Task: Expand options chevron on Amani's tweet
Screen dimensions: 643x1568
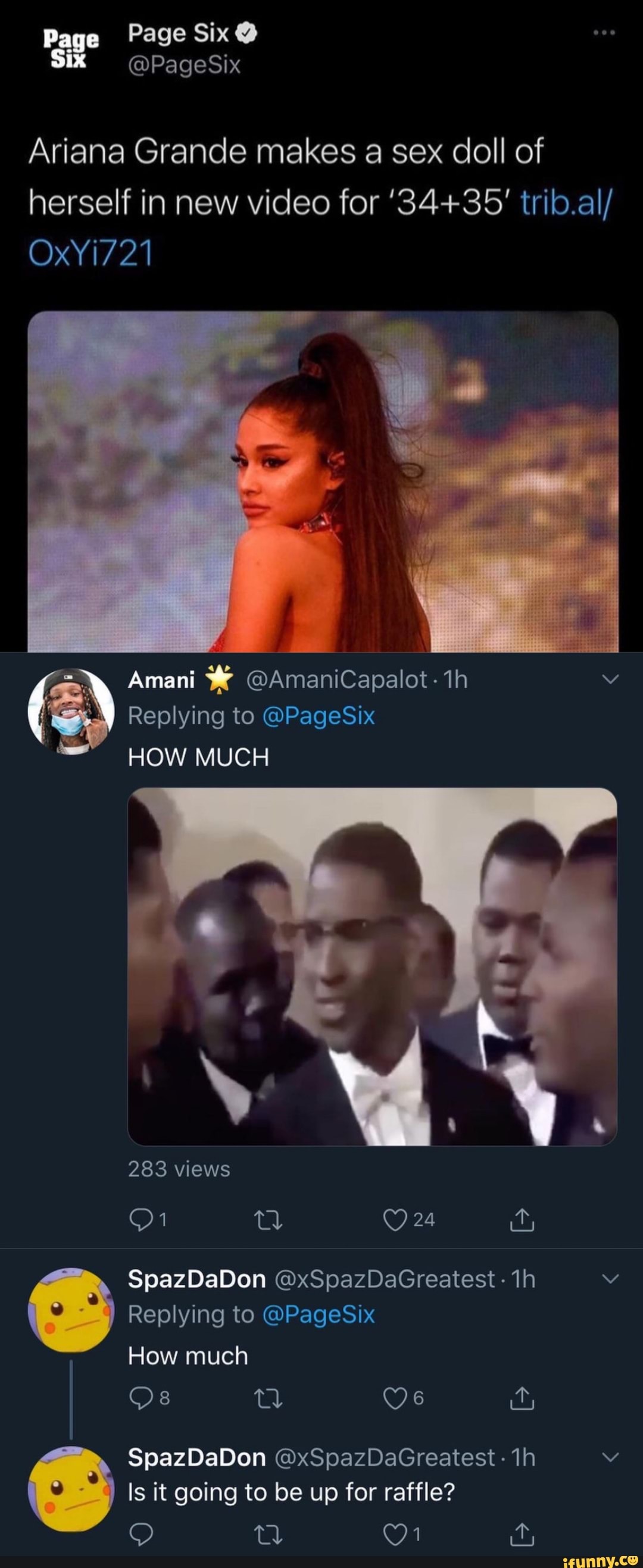Action: pos(610,680)
